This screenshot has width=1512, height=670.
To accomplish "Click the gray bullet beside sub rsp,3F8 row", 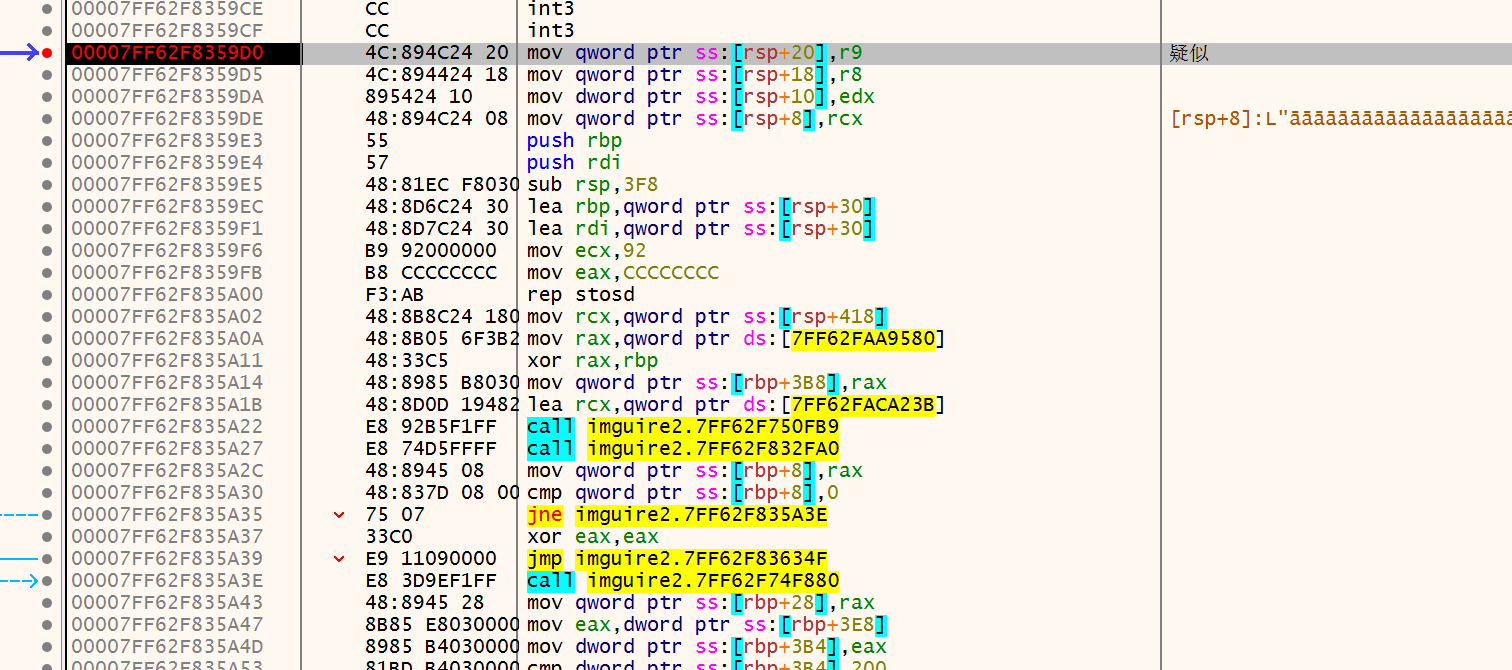I will pos(47,185).
